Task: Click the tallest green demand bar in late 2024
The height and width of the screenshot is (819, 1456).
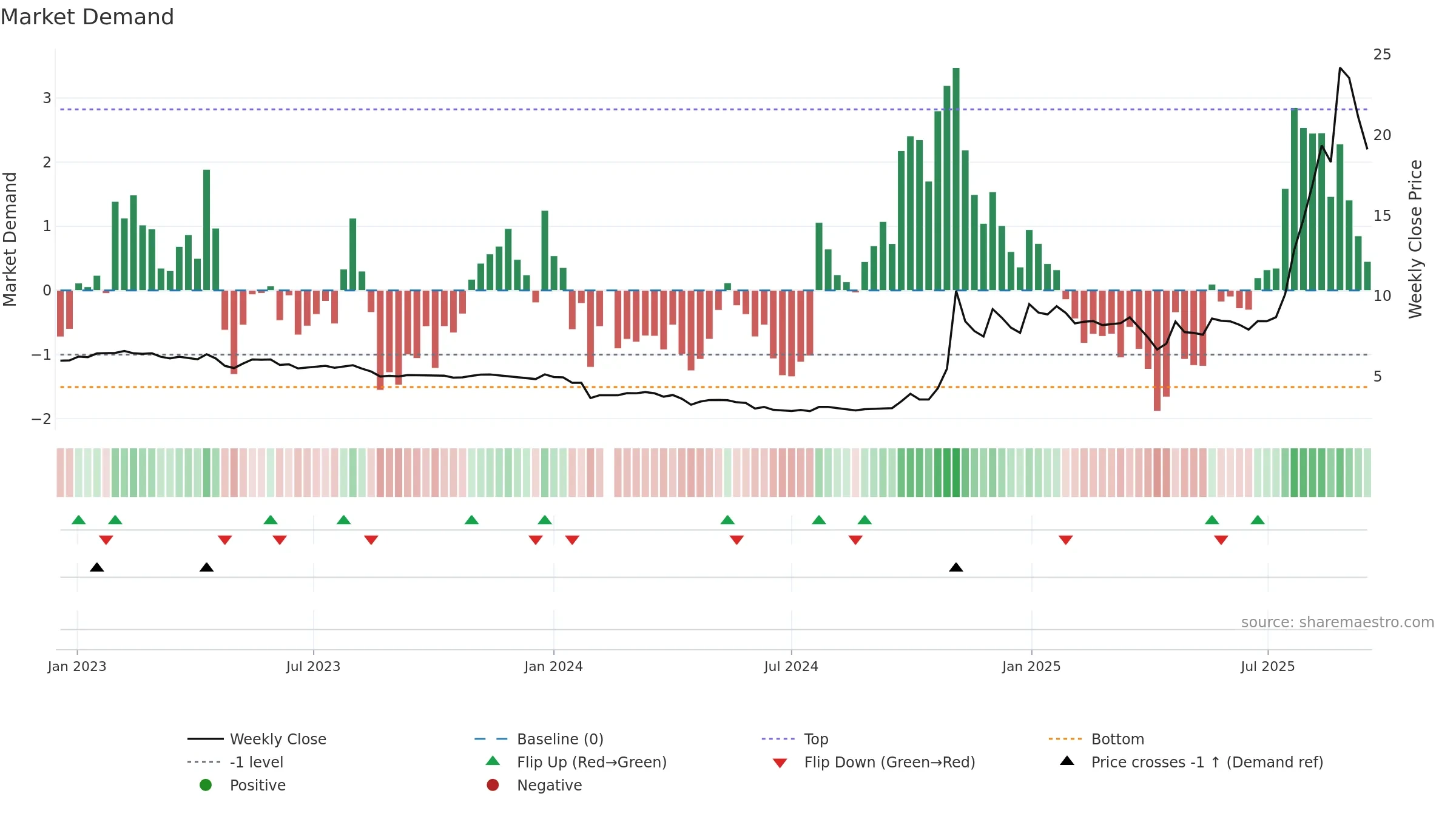Action: tap(956, 179)
